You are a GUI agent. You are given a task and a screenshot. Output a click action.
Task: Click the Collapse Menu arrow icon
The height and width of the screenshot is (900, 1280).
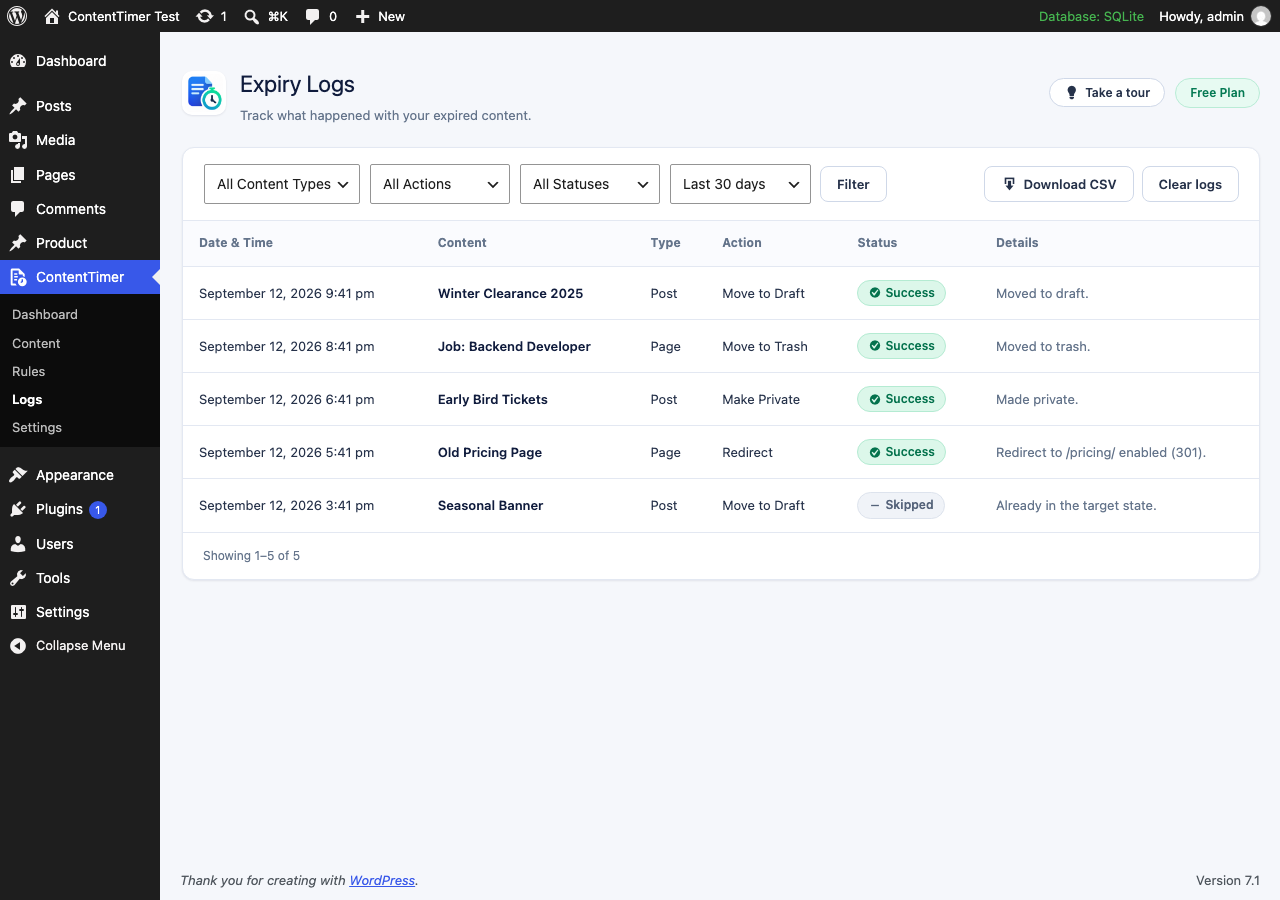click(18, 646)
